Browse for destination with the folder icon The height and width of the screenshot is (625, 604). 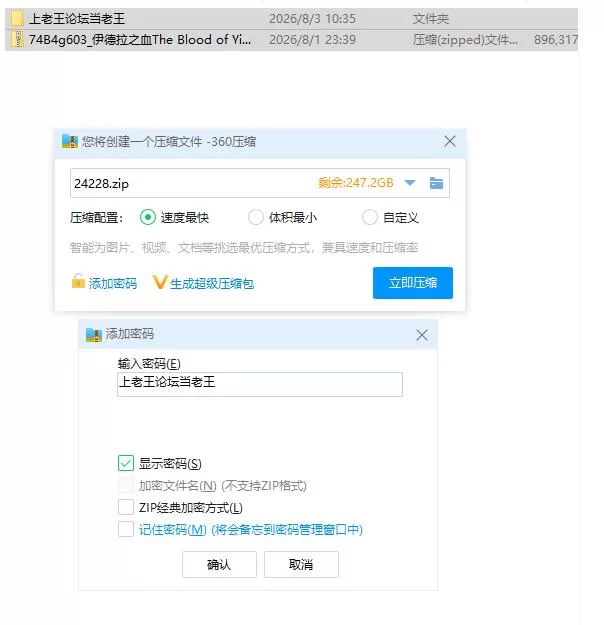click(x=436, y=183)
